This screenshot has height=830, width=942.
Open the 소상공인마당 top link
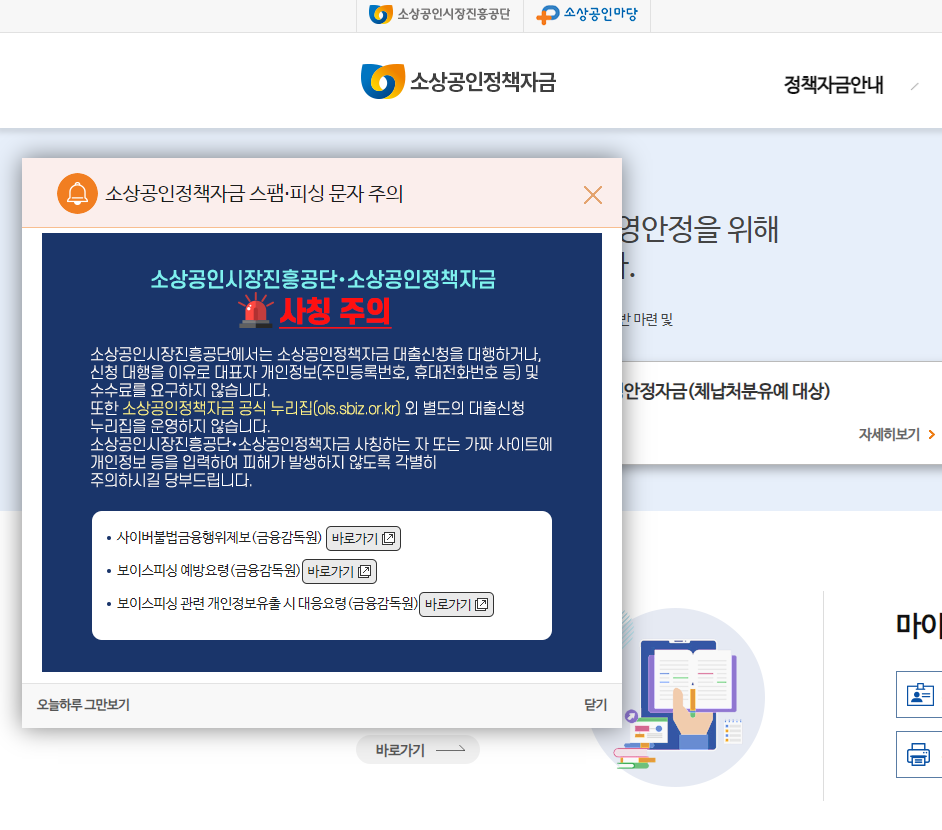587,14
